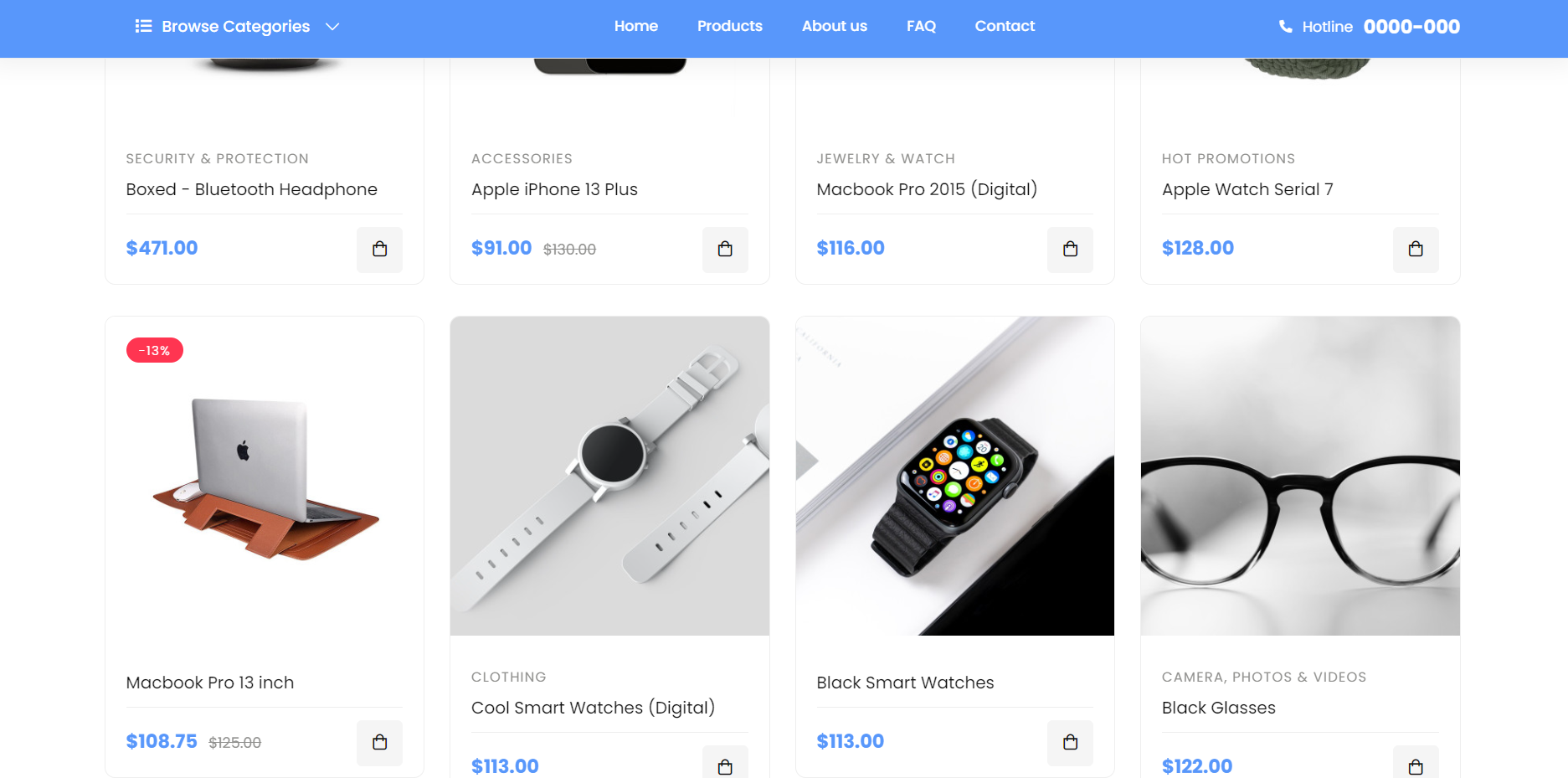Open the black glasses product photo
The height and width of the screenshot is (778, 1568).
[x=1300, y=476]
